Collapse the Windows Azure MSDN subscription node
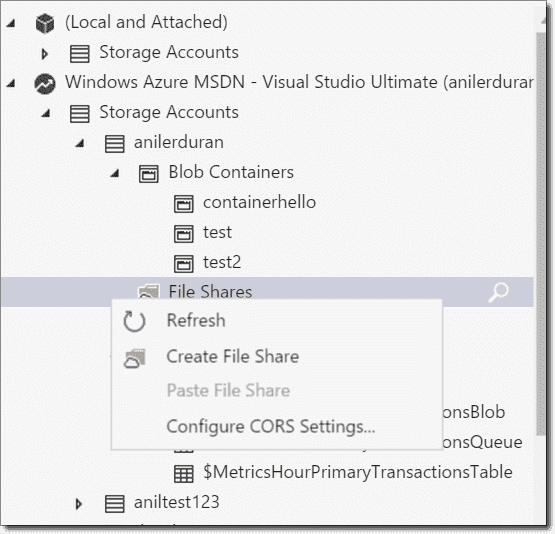The height and width of the screenshot is (534, 555). coord(11,84)
